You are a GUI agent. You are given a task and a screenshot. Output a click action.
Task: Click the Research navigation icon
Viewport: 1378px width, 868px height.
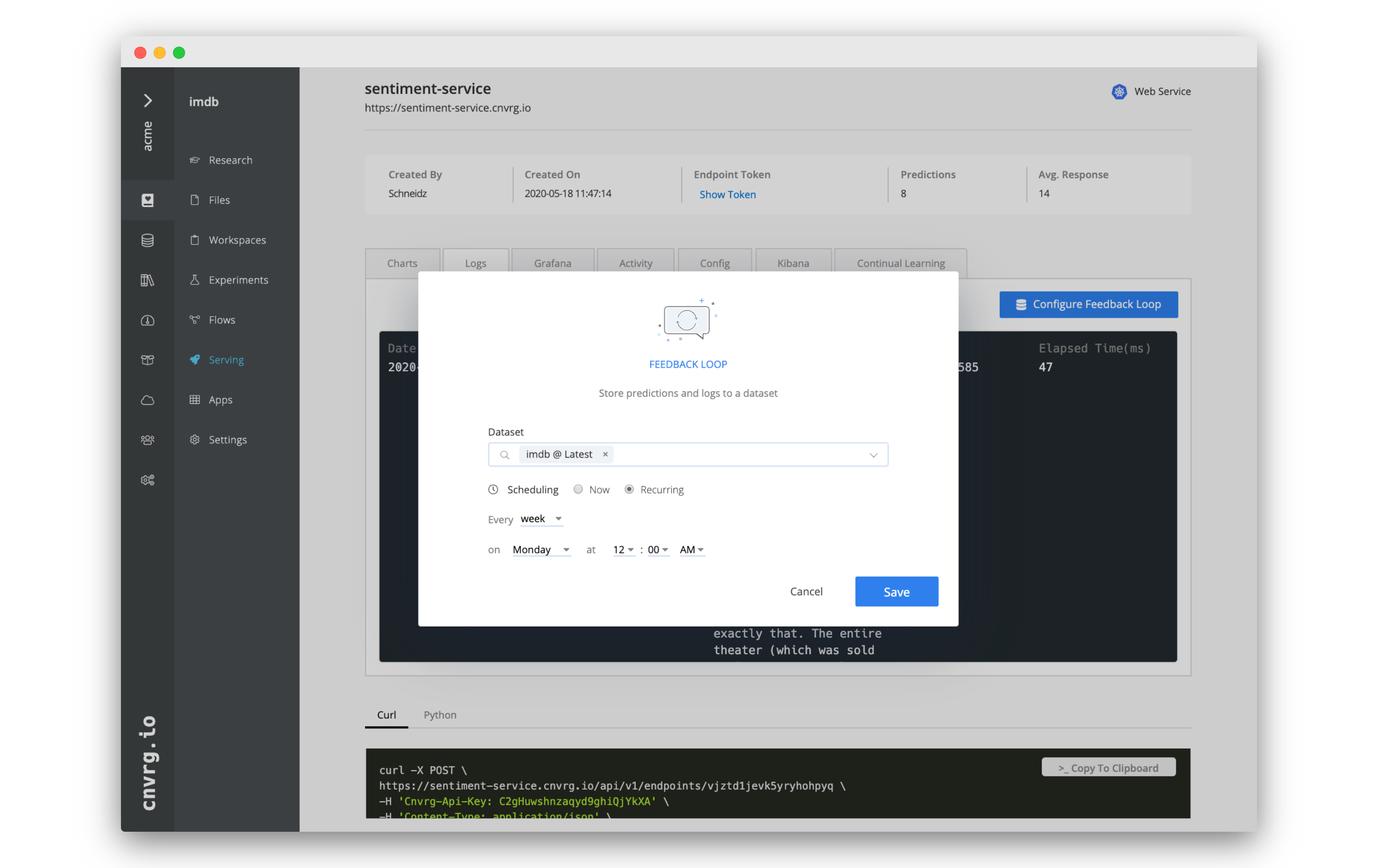195,159
